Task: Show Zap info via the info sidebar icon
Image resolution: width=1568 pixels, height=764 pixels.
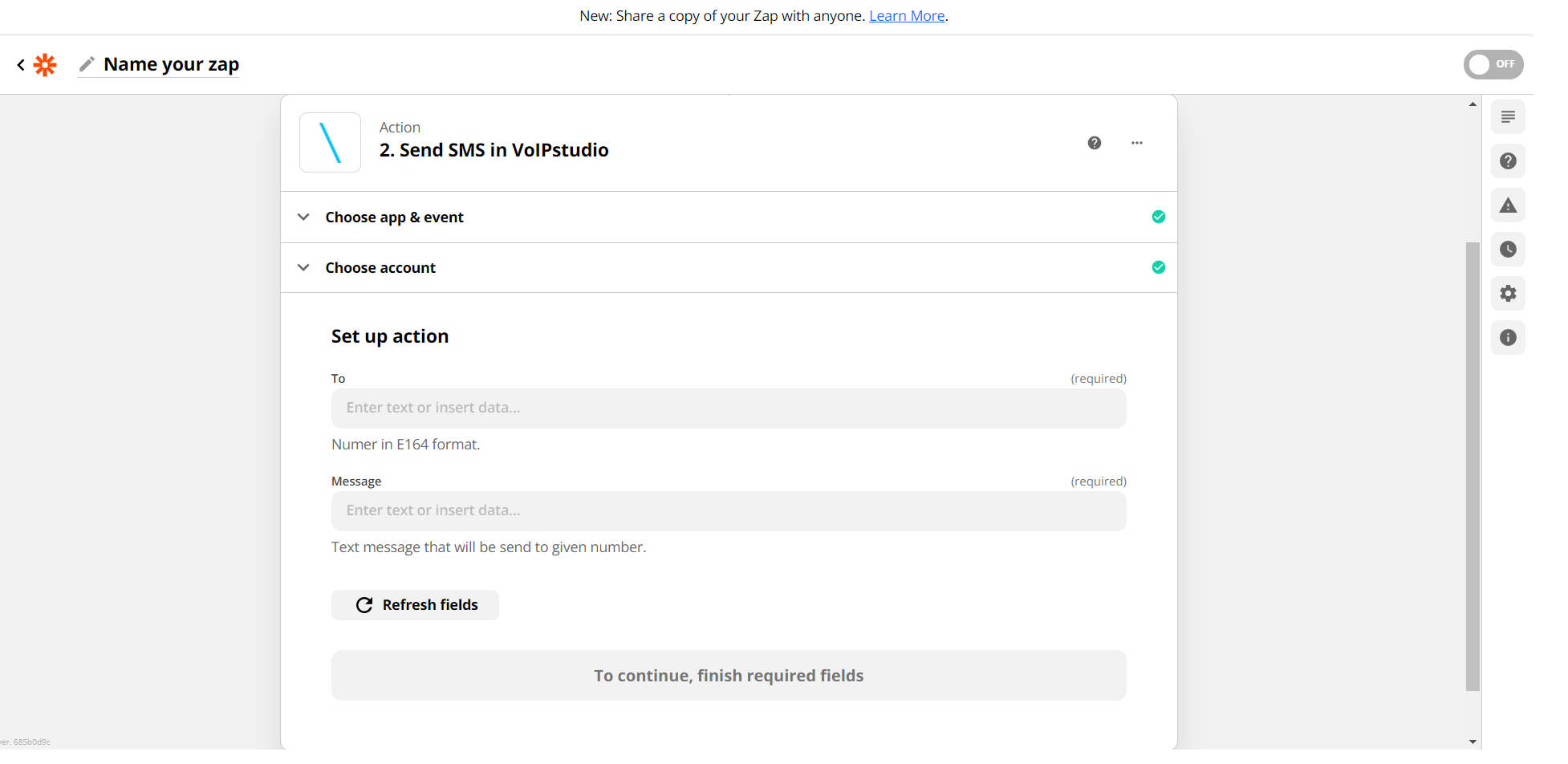Action: 1509,337
